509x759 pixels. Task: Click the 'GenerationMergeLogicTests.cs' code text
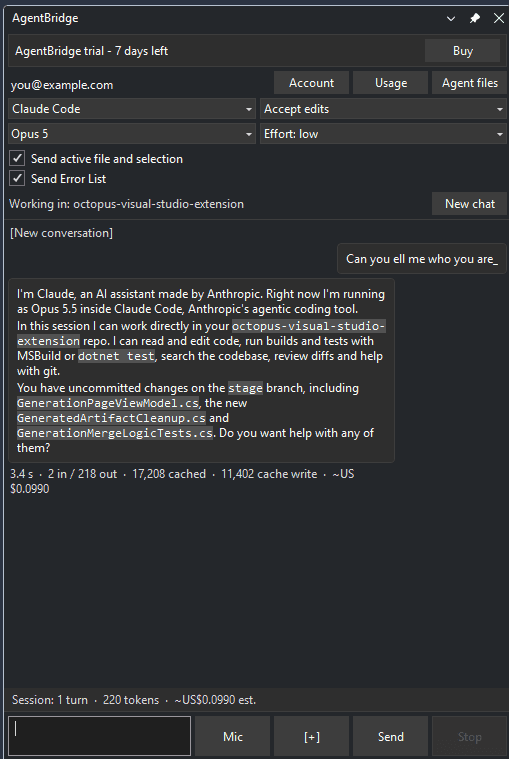115,433
